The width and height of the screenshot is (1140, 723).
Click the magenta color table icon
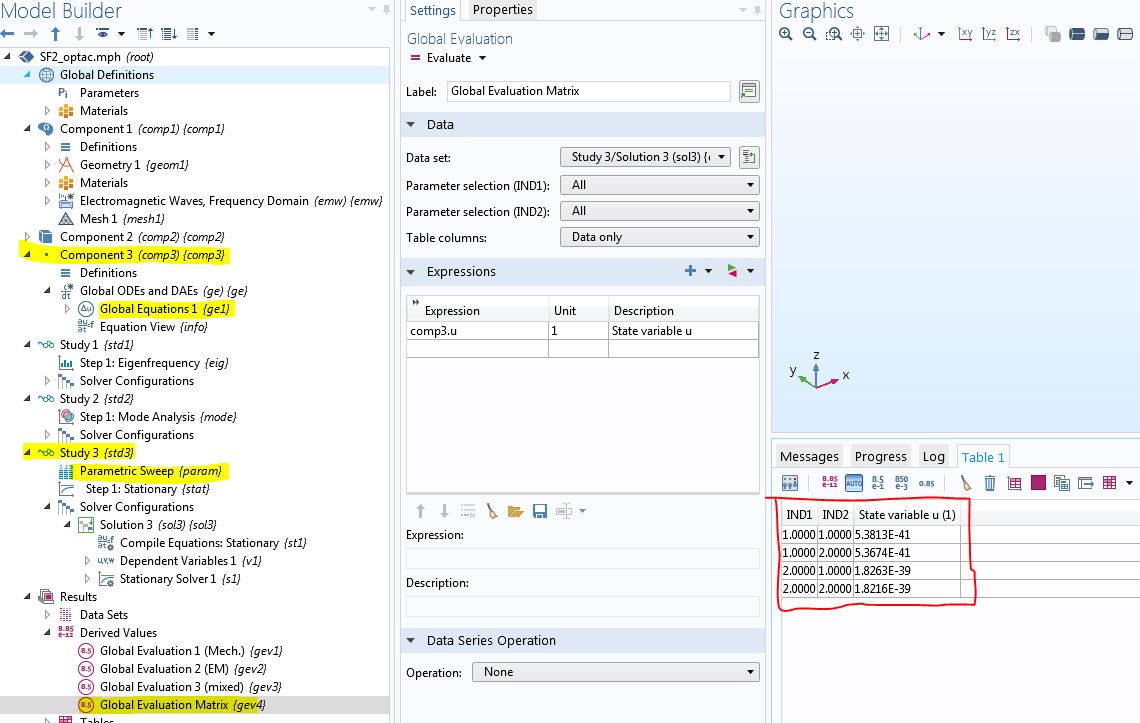pos(1038,483)
